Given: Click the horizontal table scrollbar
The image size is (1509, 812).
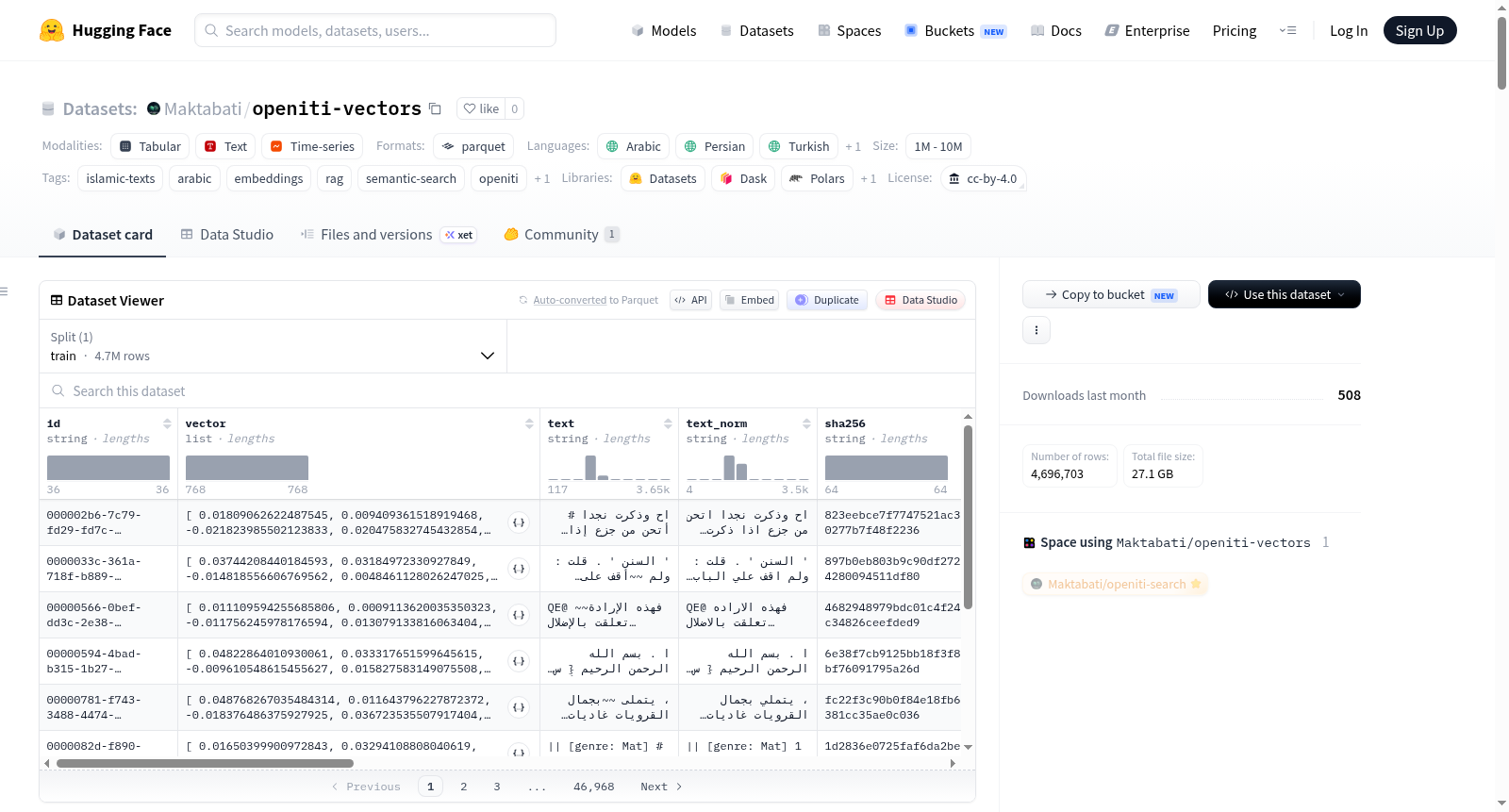Looking at the screenshot, I should point(205,763).
